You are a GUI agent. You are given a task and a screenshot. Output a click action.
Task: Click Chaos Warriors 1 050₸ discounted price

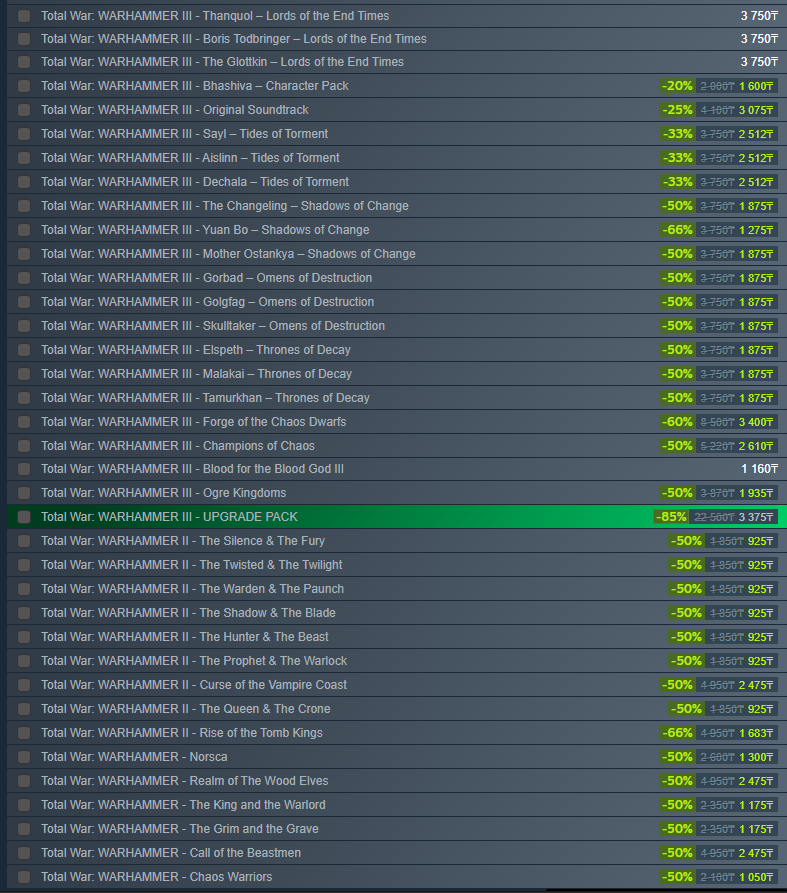click(x=756, y=877)
